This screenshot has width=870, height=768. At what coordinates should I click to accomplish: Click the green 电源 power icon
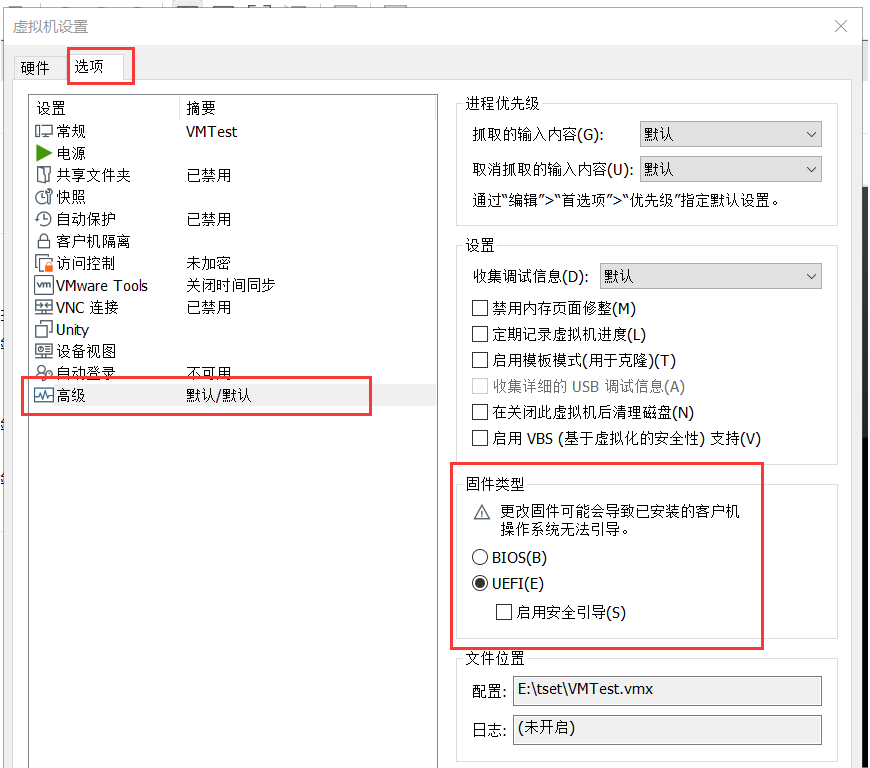tap(44, 153)
